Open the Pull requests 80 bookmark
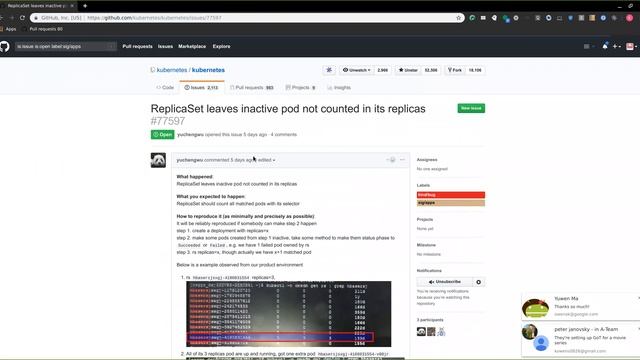Image resolution: width=640 pixels, height=360 pixels. [x=43, y=29]
